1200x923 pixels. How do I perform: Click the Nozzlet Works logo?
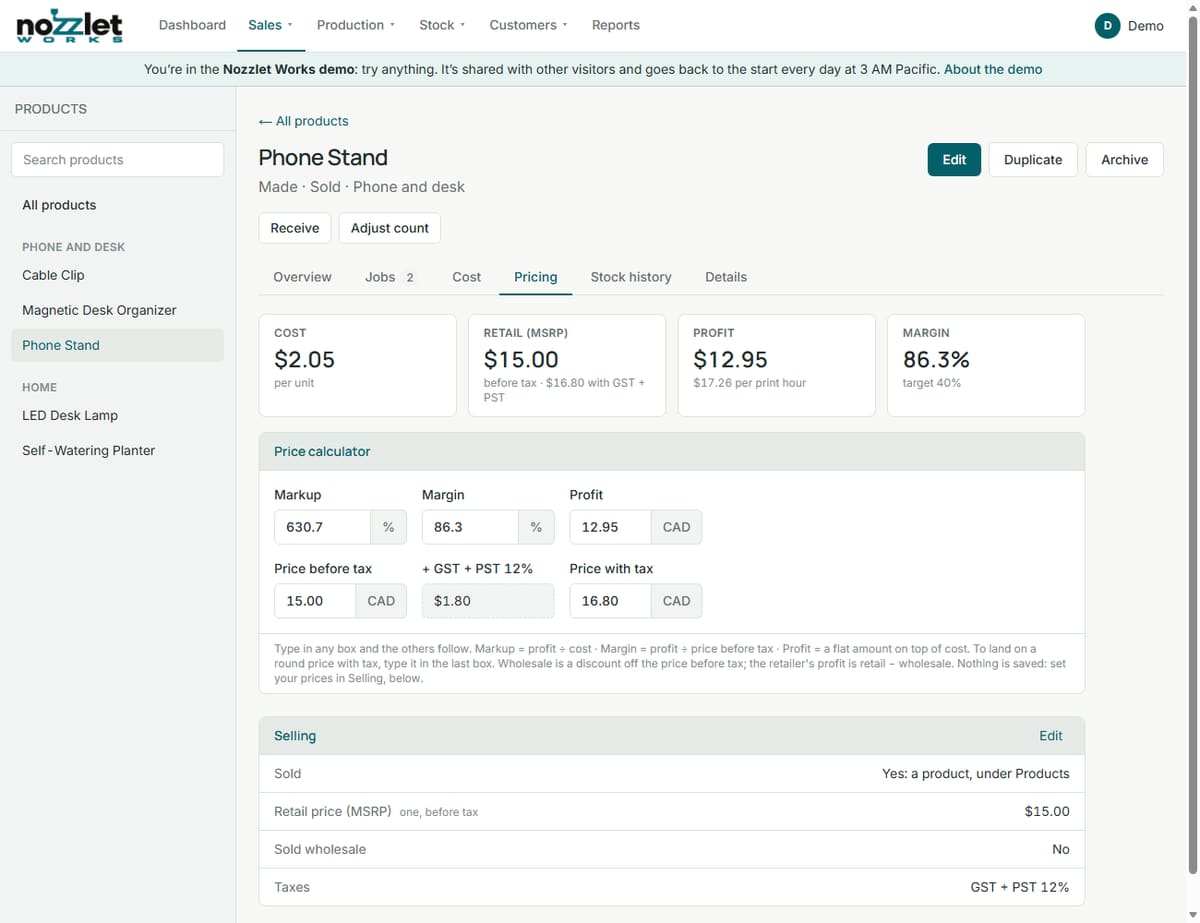70,25
